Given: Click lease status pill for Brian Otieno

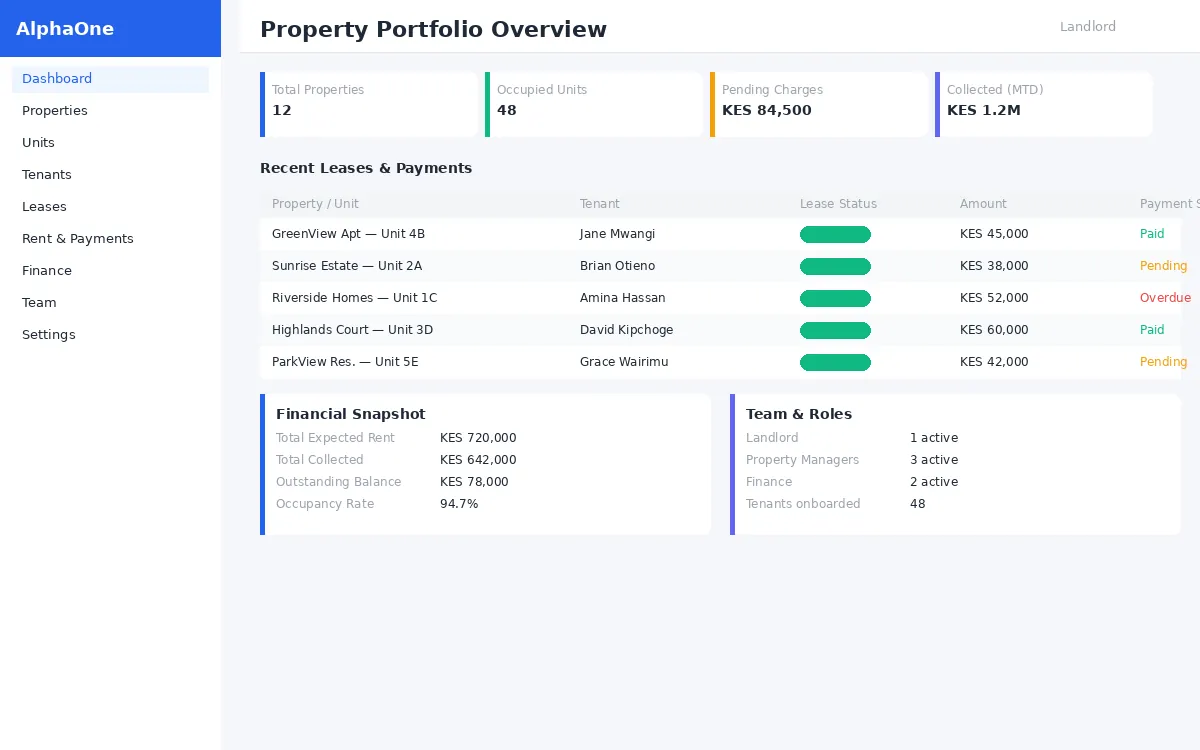Looking at the screenshot, I should click(835, 266).
